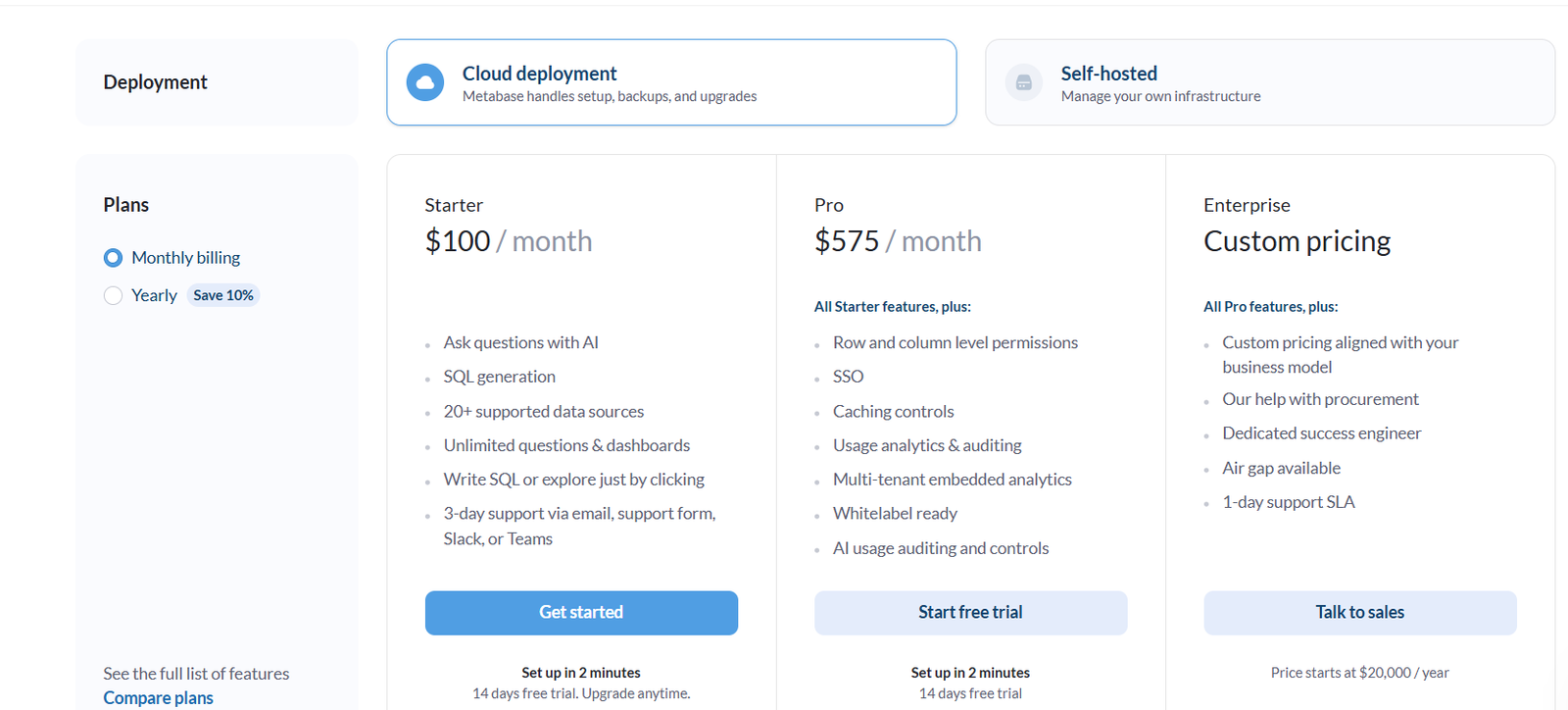The image size is (1568, 710).
Task: Click the $575 / month price
Action: (x=898, y=241)
